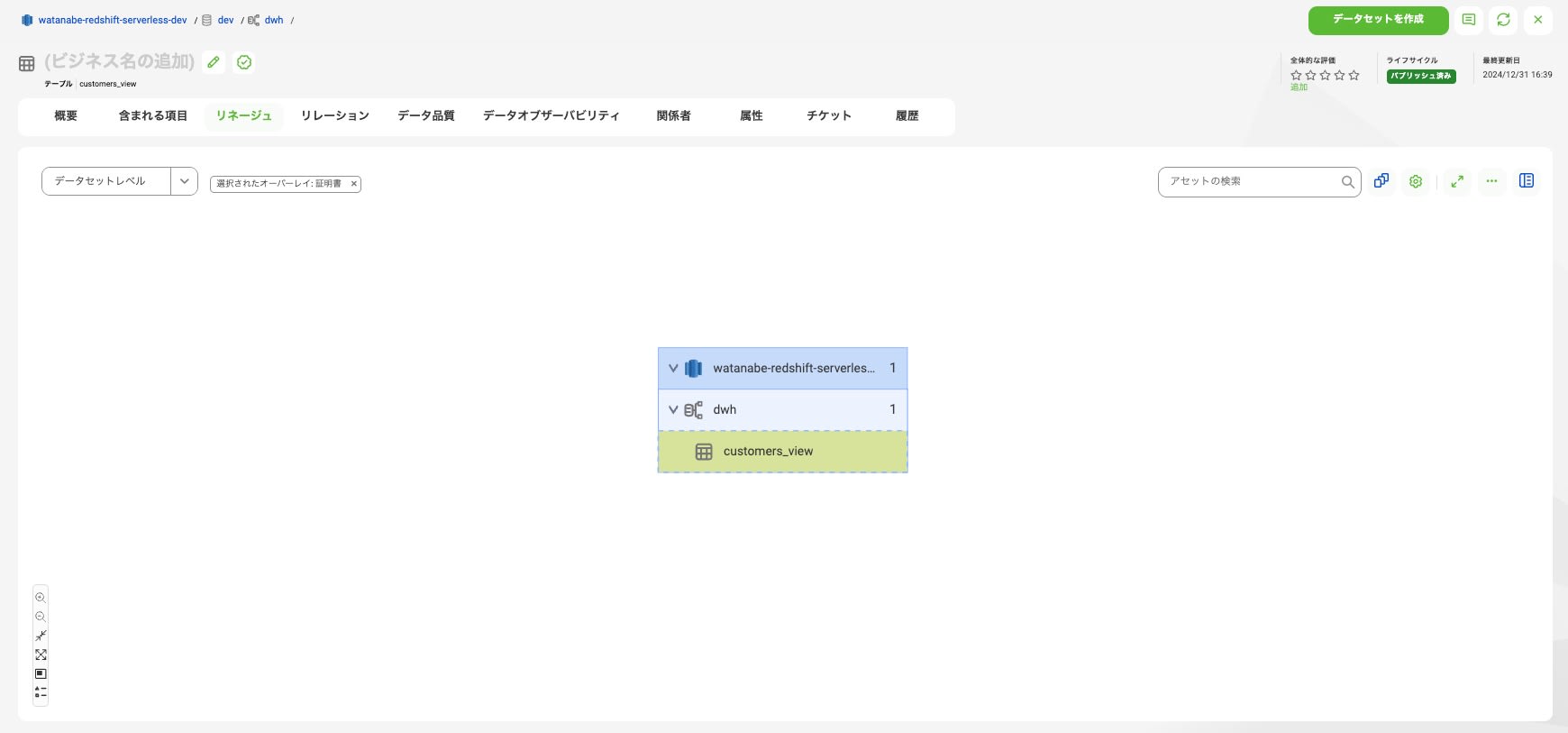Switch to the チケット tab
The height and width of the screenshot is (733, 1568).
coord(829,116)
